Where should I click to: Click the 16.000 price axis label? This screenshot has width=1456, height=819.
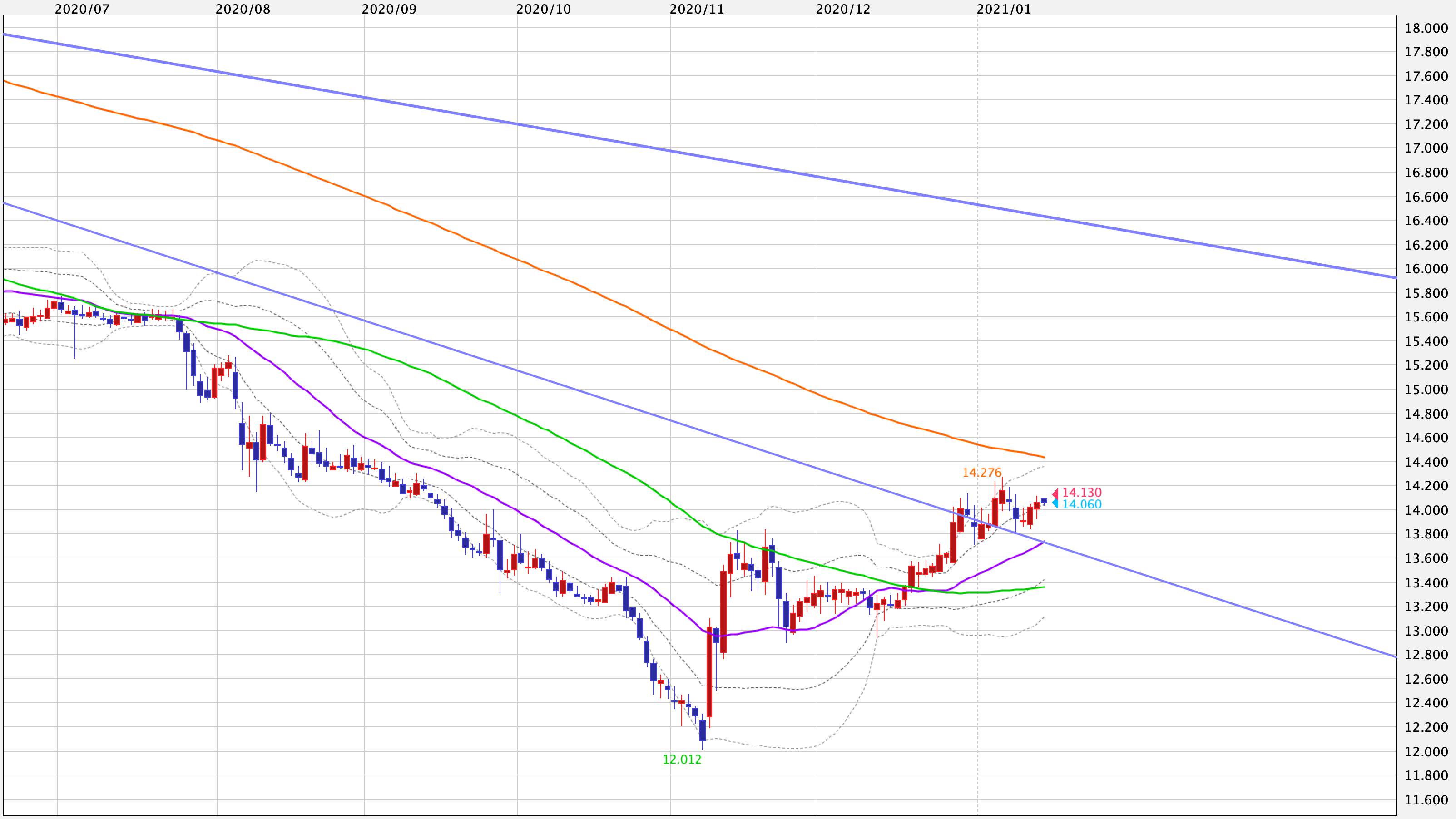(x=1426, y=269)
